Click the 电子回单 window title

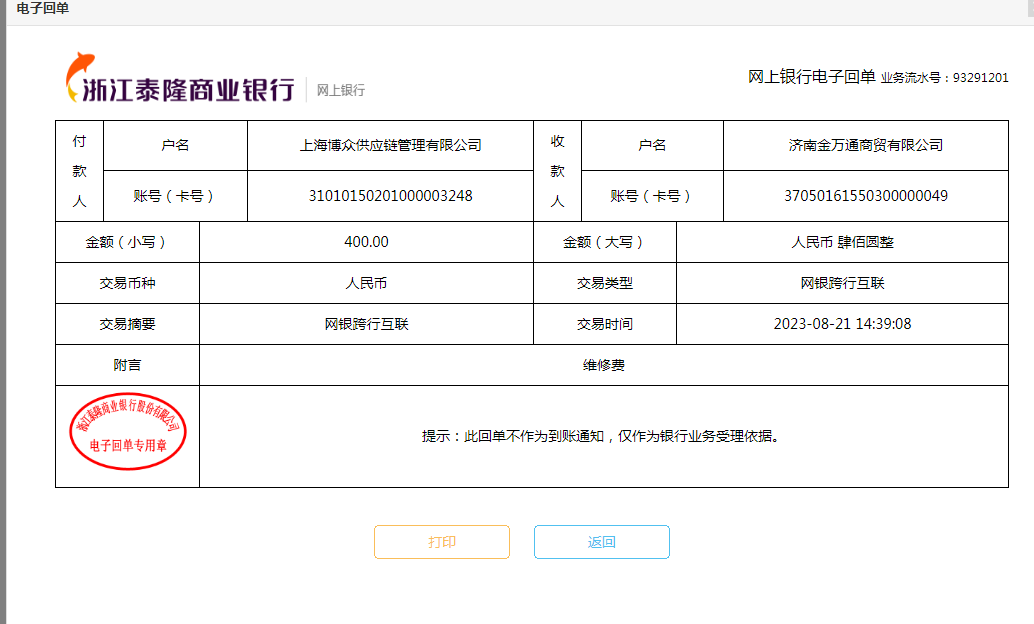coord(43,9)
